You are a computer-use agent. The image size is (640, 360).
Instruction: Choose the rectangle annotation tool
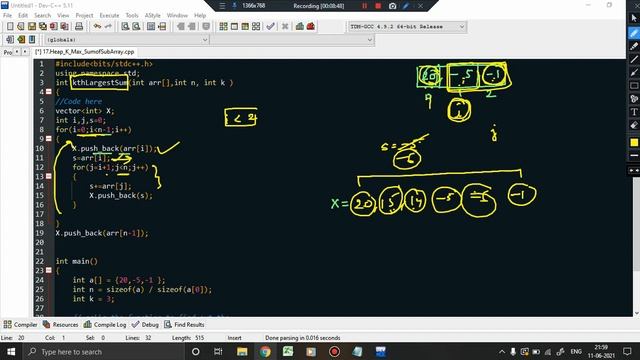coord(634,86)
